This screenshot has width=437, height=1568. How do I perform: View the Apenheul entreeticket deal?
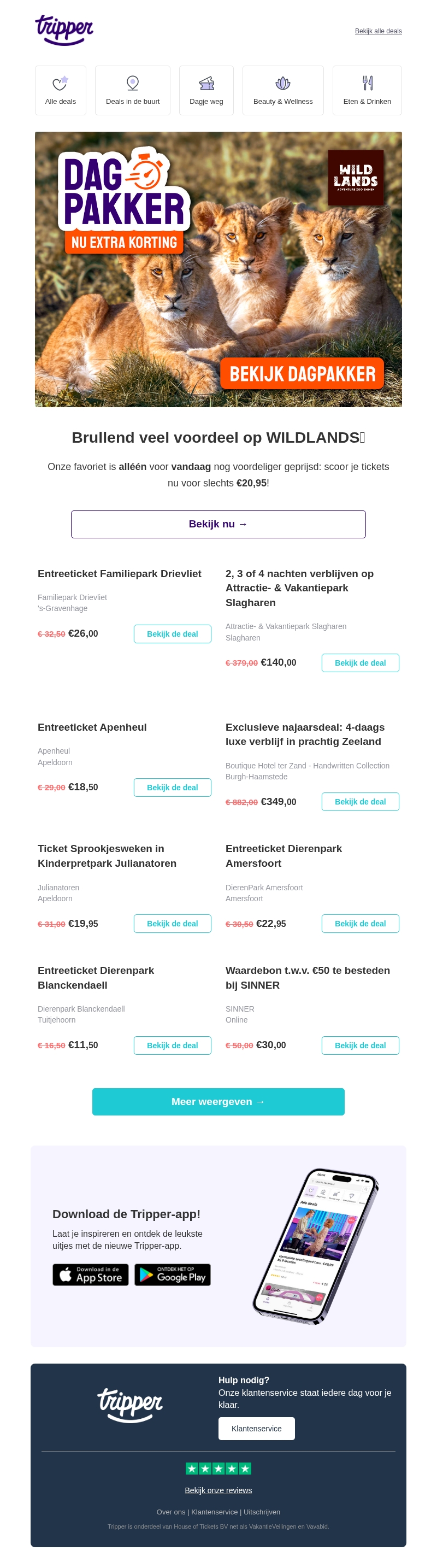[172, 787]
